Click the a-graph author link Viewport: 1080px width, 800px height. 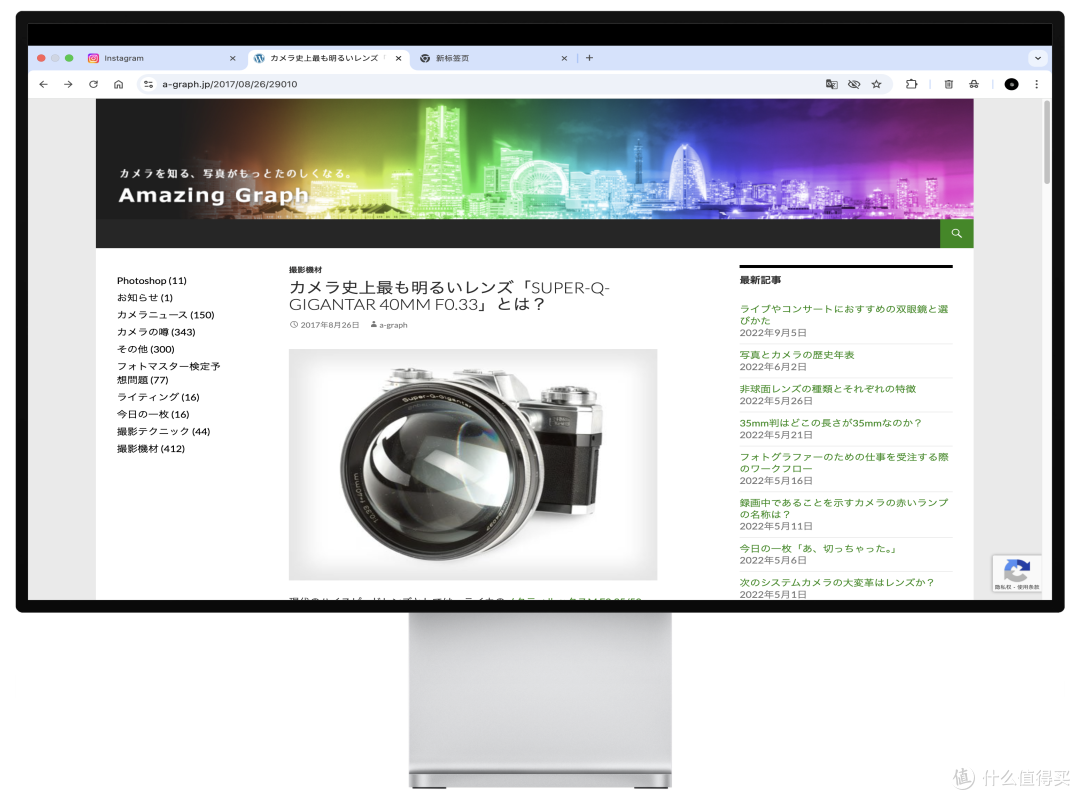(x=393, y=325)
